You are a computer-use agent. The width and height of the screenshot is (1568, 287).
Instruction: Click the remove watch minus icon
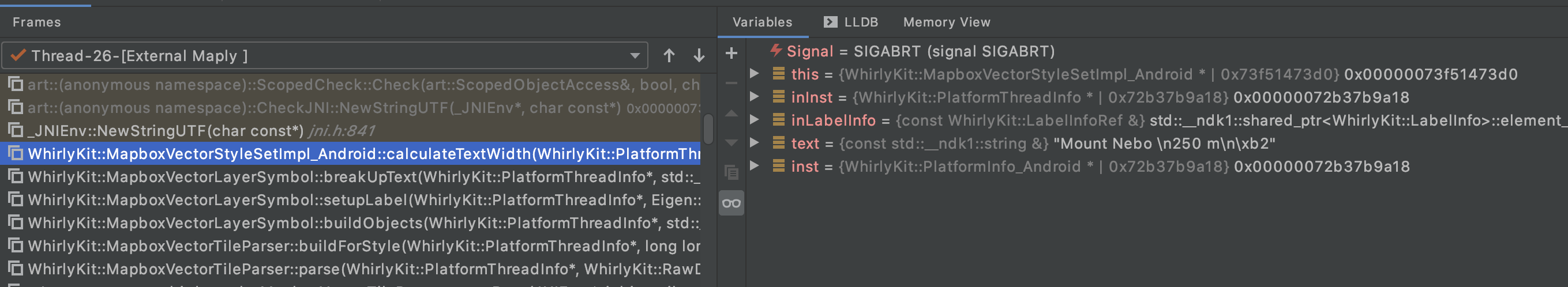pyautogui.click(x=732, y=82)
